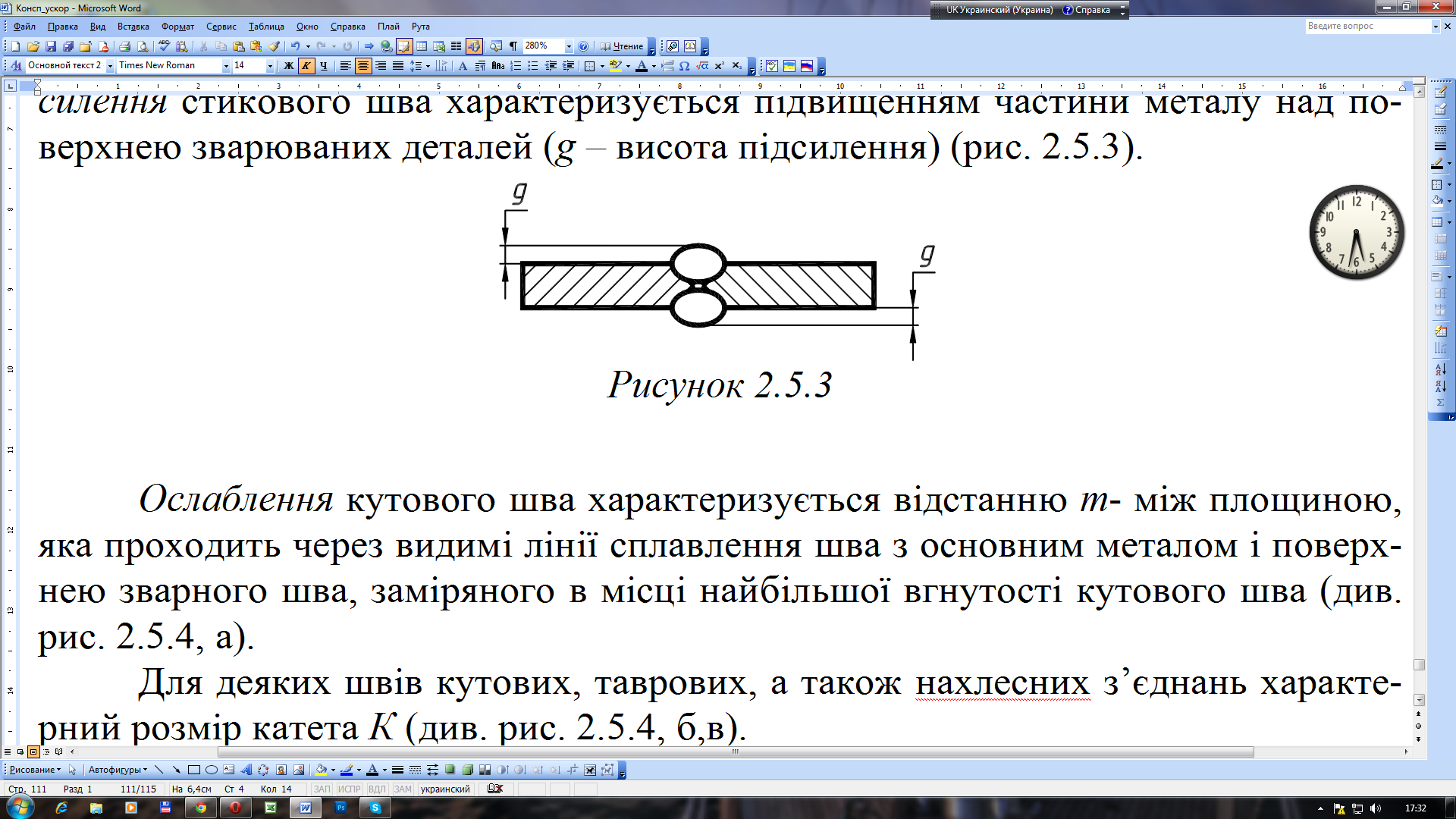Insert Excel spreadsheet icon in toolbar
The image size is (1456, 819).
point(438,46)
